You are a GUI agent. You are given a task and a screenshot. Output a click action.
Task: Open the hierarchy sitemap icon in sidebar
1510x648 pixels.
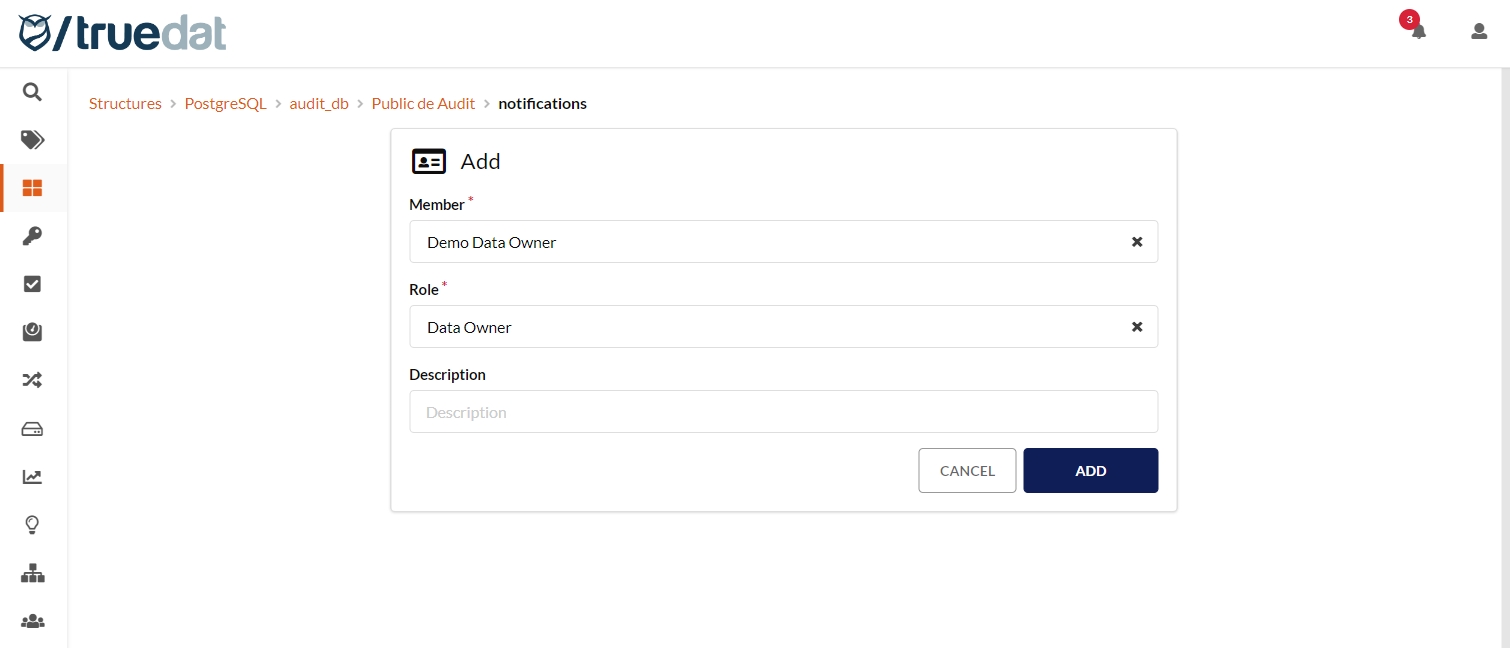pyautogui.click(x=32, y=573)
